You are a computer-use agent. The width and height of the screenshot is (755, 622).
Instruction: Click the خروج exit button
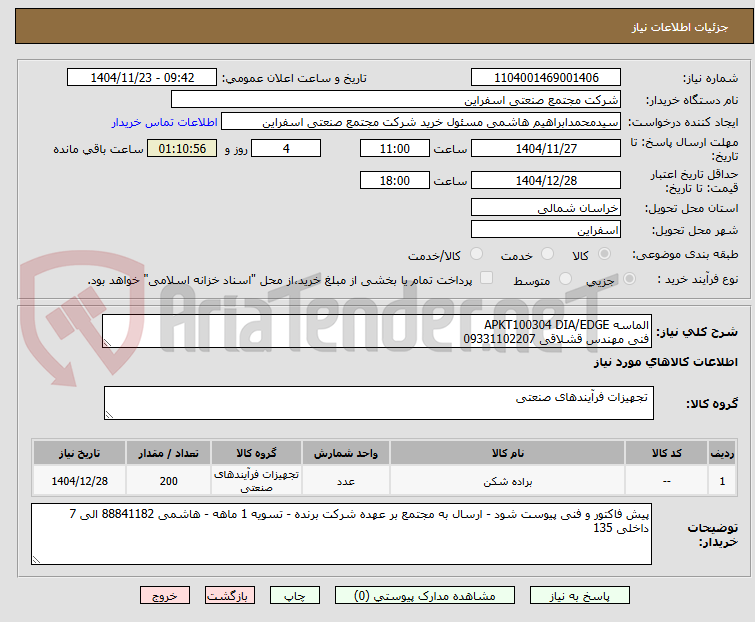(x=165, y=596)
